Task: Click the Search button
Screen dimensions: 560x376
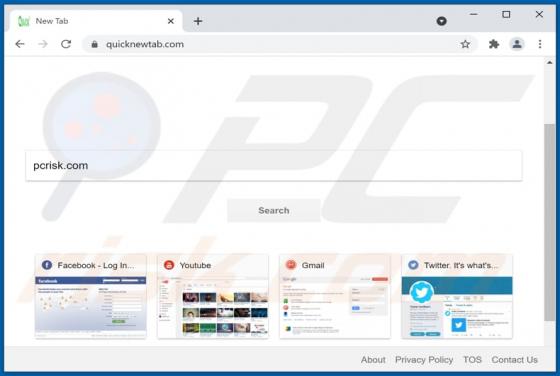Action: click(274, 210)
